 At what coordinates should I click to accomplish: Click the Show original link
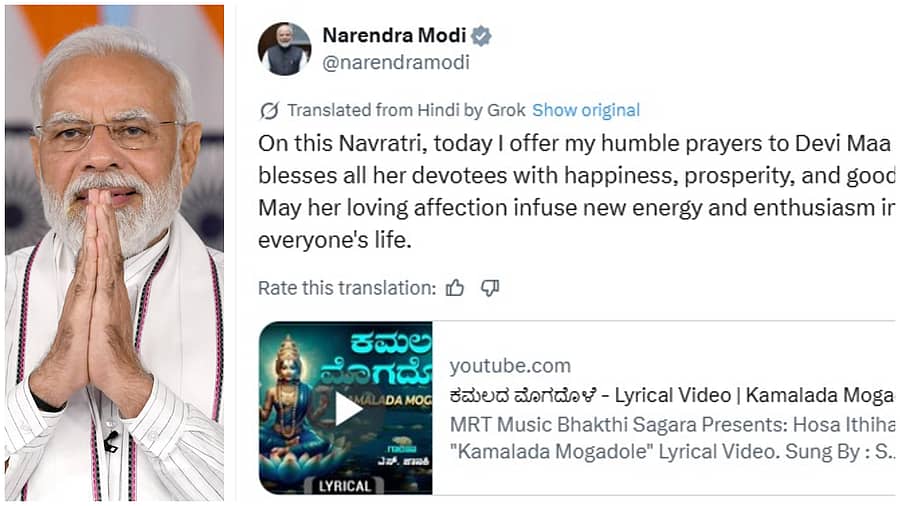(585, 110)
